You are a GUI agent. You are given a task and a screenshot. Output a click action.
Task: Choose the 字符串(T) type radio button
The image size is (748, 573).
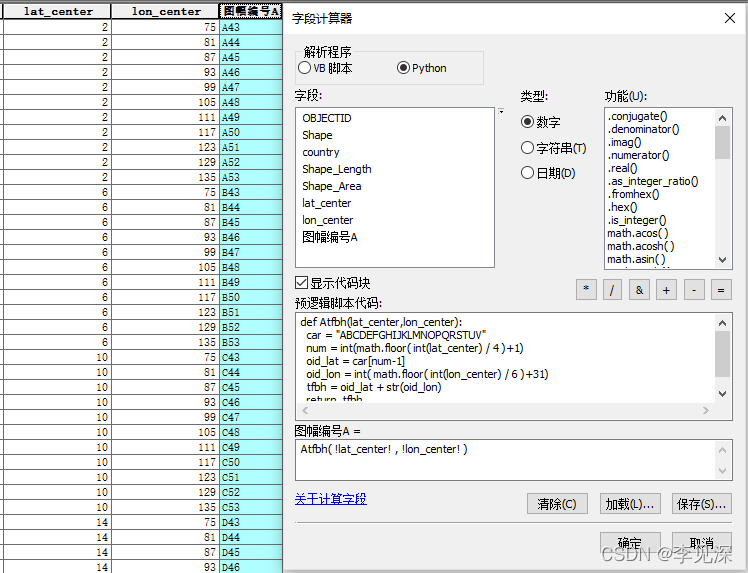coord(528,148)
